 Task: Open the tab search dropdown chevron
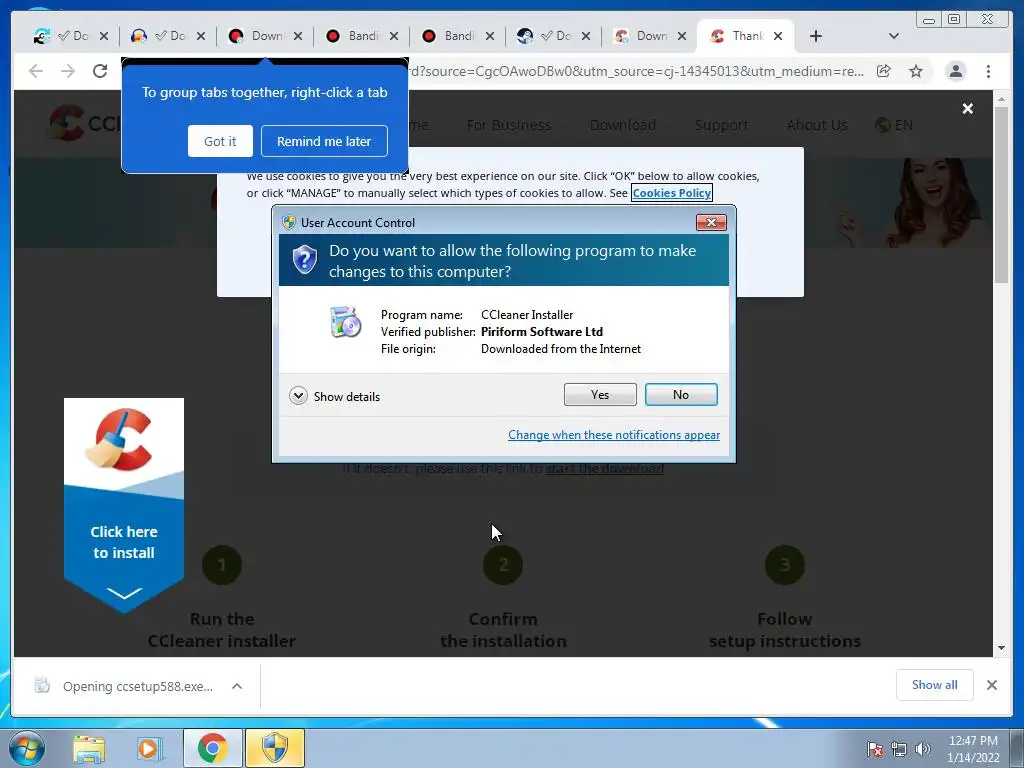893,36
